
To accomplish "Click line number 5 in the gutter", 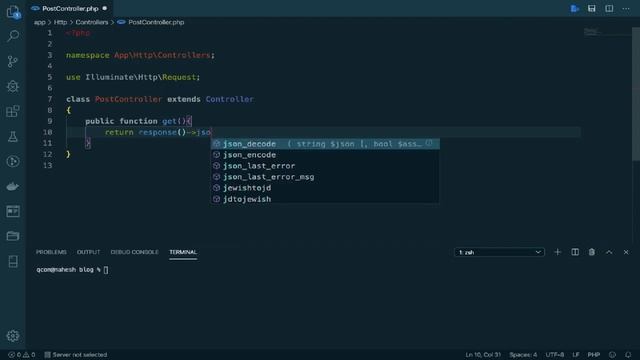I will 49,77.
